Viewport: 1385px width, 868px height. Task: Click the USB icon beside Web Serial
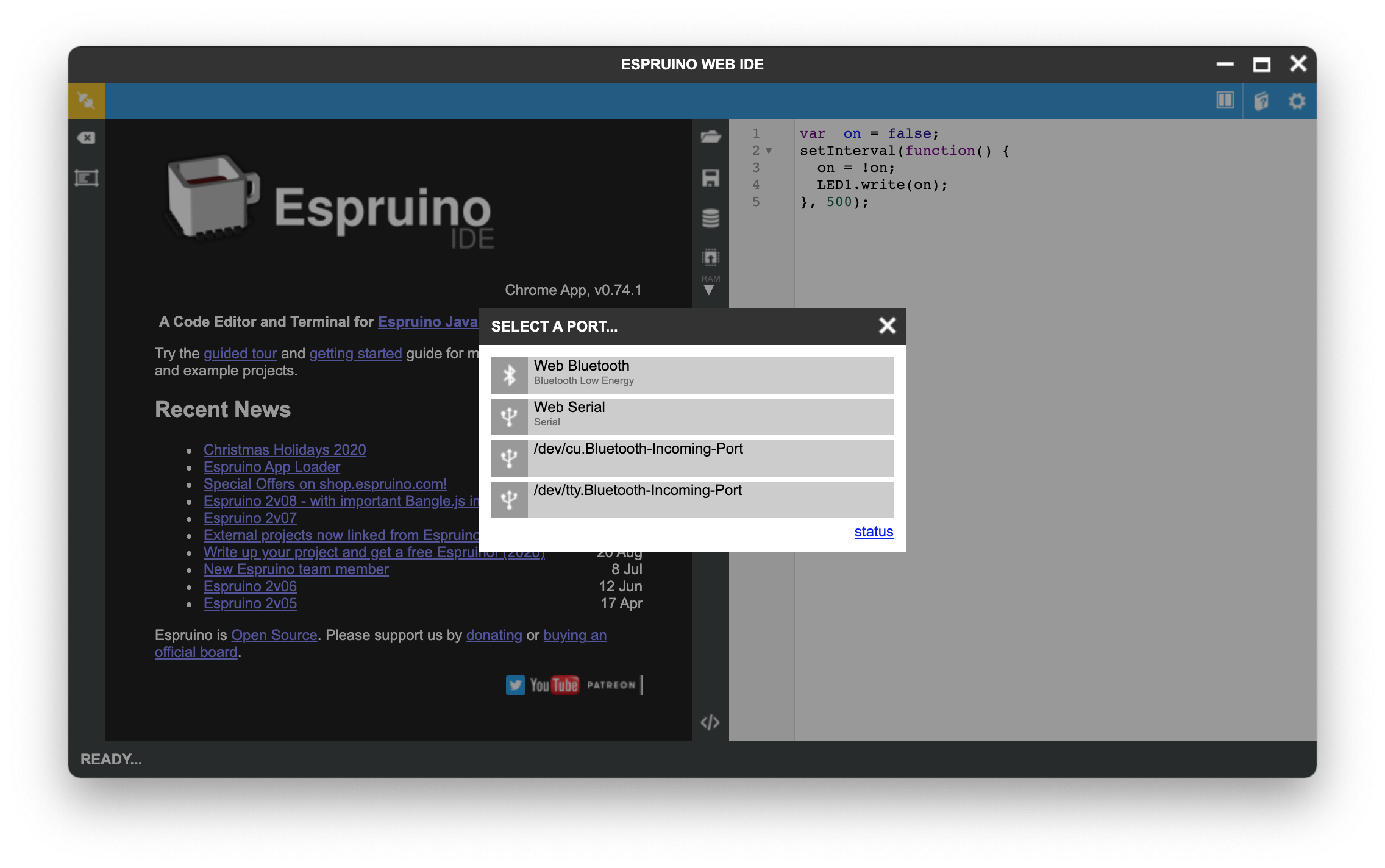(510, 416)
